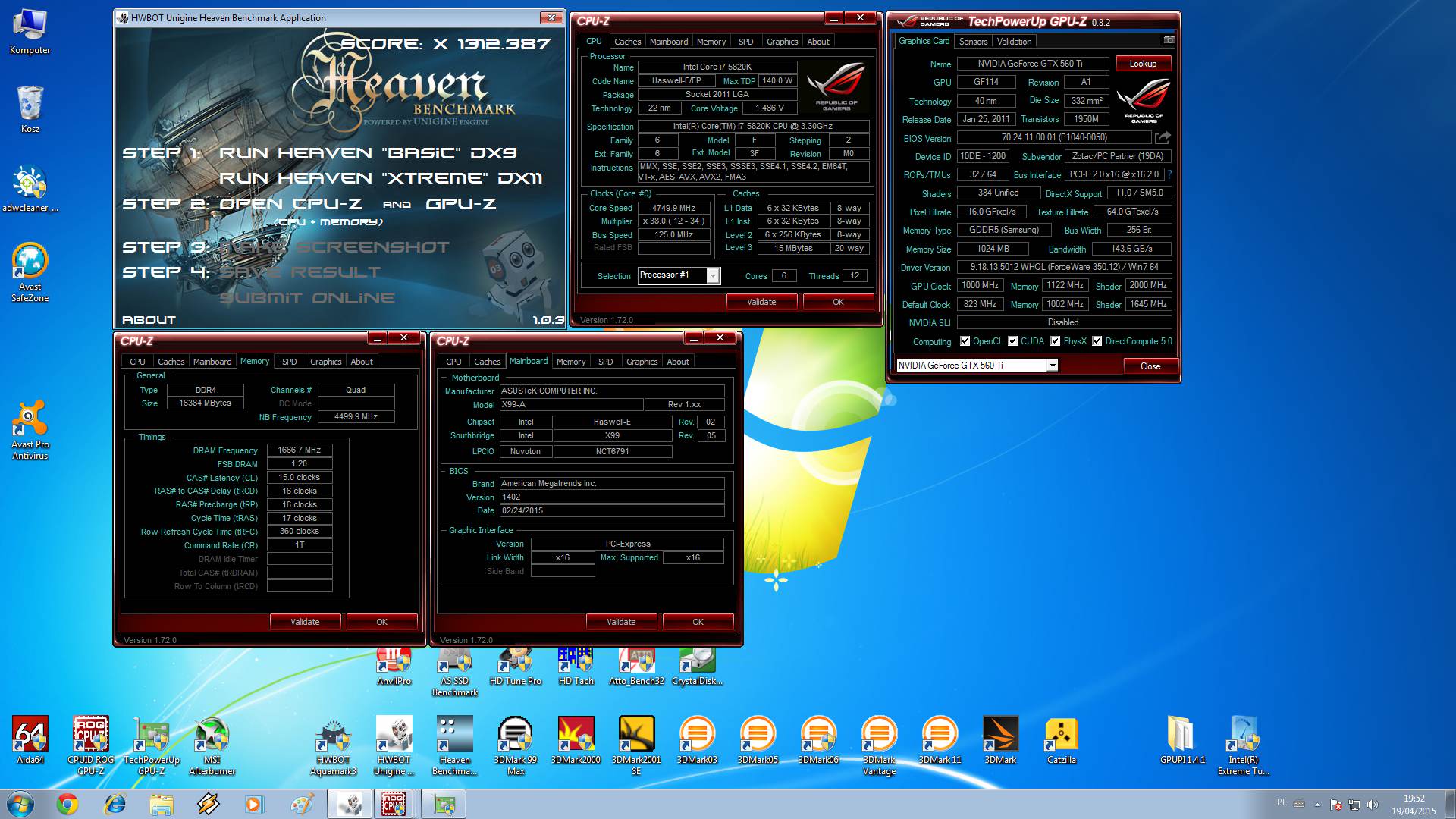Open Windows Start button
Image resolution: width=1456 pixels, height=819 pixels.
(x=20, y=804)
